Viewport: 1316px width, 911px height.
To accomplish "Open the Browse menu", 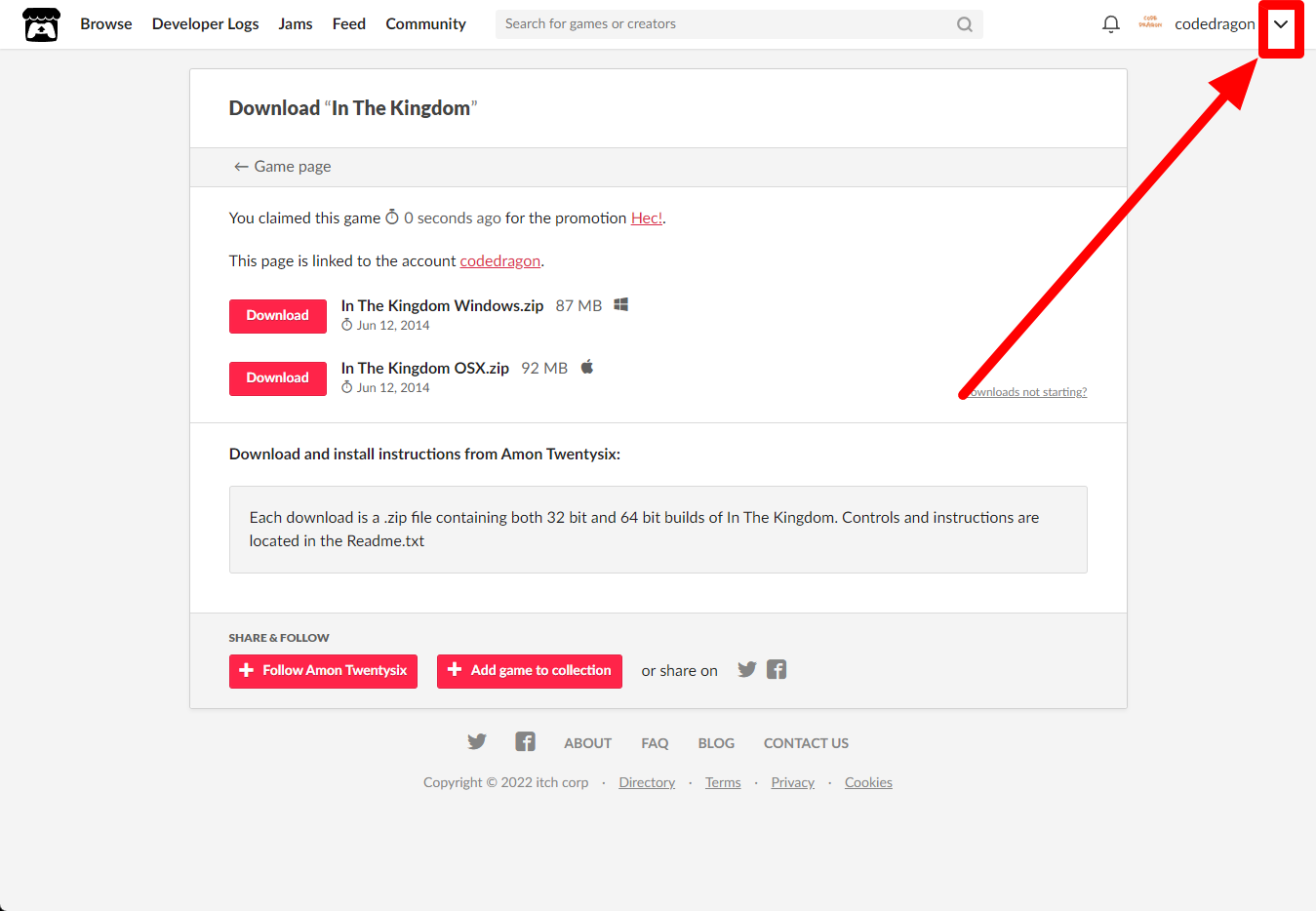I will pyautogui.click(x=106, y=24).
